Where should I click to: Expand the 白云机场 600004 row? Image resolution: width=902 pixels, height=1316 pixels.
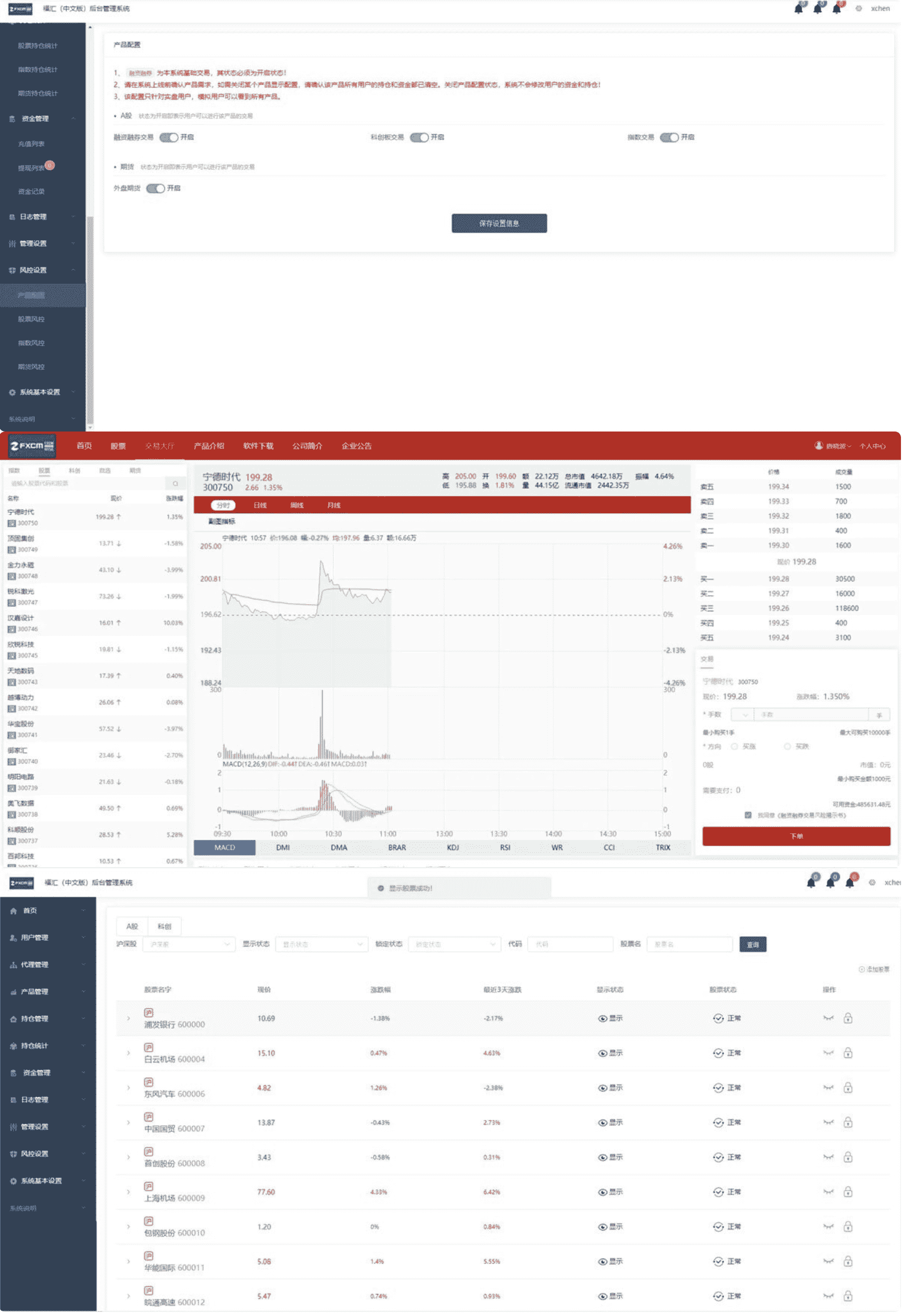[x=128, y=1053]
